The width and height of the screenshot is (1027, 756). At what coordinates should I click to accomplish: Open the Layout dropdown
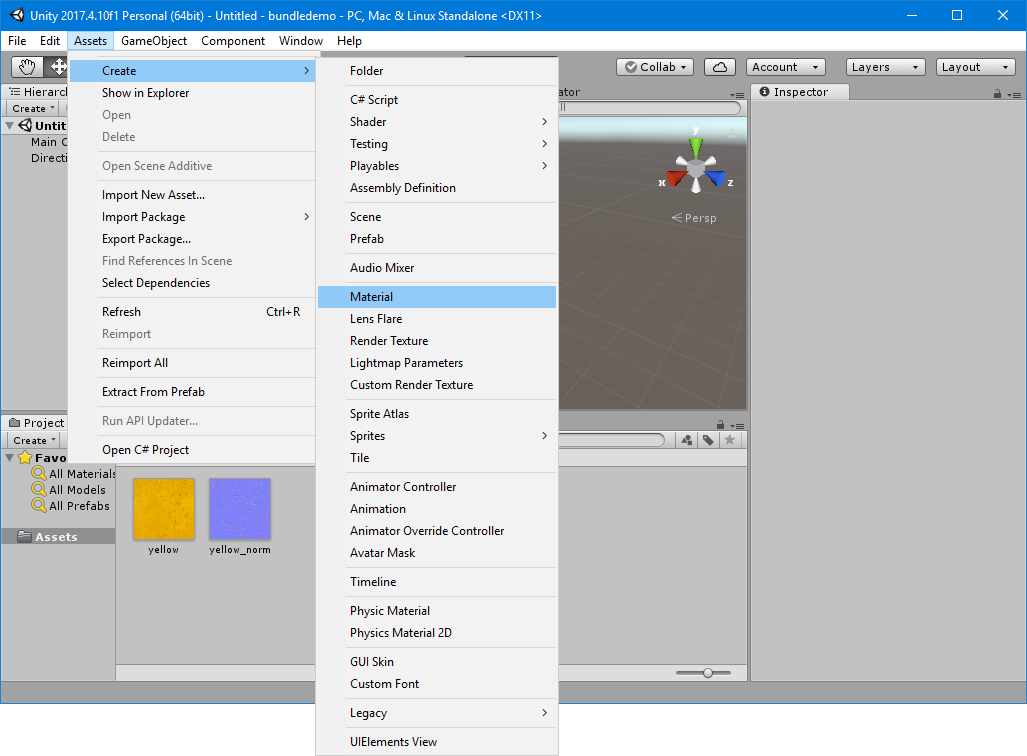click(975, 67)
